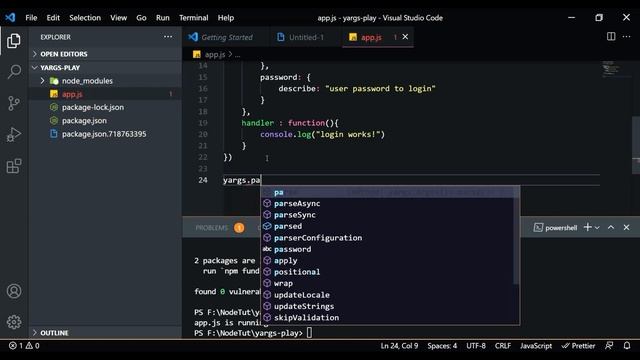Open the Selection menu
The width and height of the screenshot is (640, 360).
(85, 18)
